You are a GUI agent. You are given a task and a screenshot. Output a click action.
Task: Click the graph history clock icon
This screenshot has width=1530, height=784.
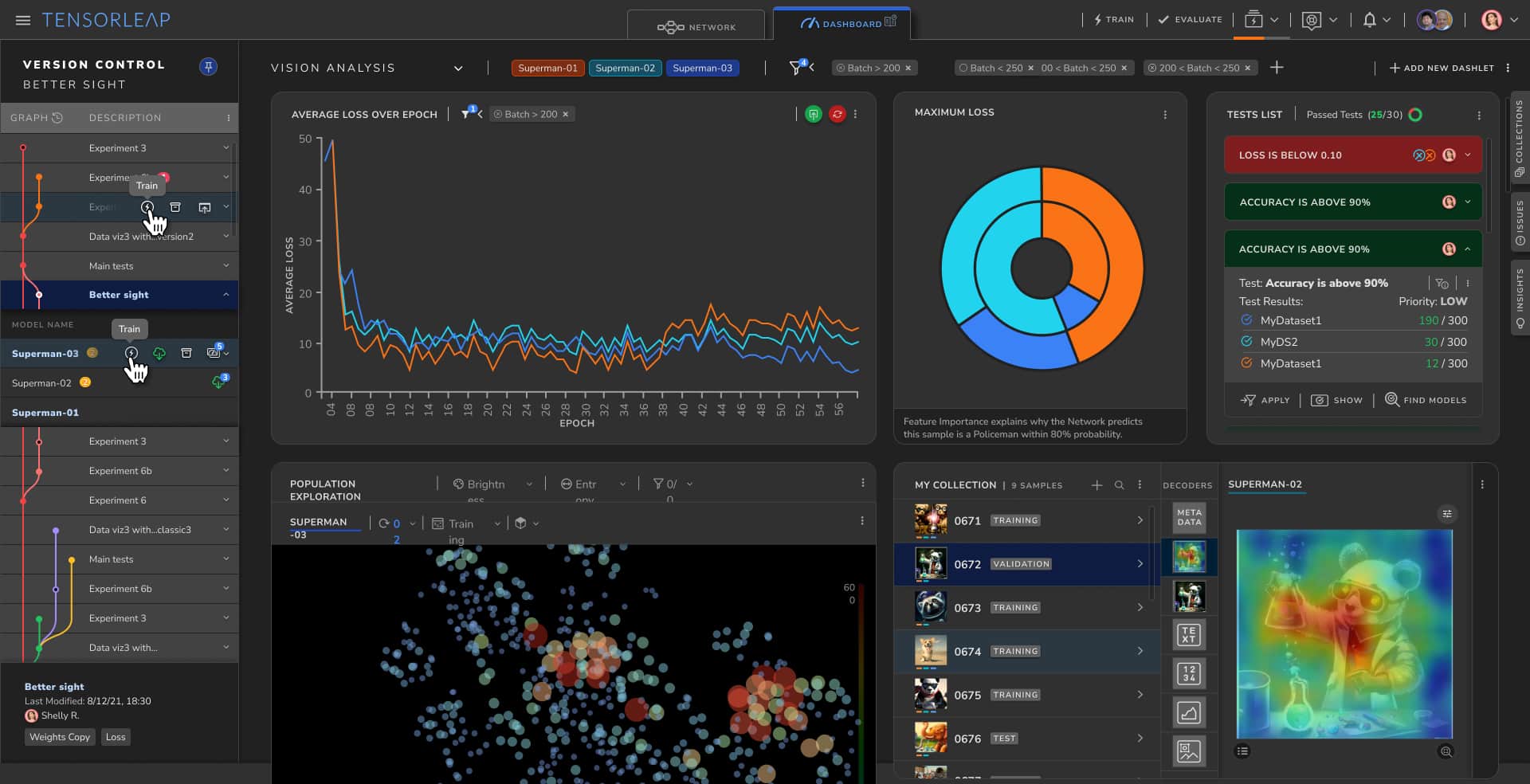[57, 118]
